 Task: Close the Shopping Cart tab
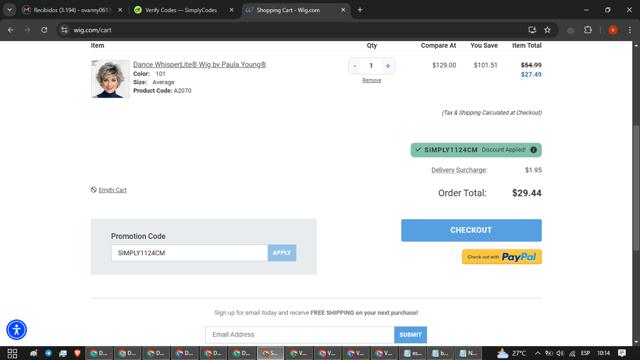(x=343, y=10)
